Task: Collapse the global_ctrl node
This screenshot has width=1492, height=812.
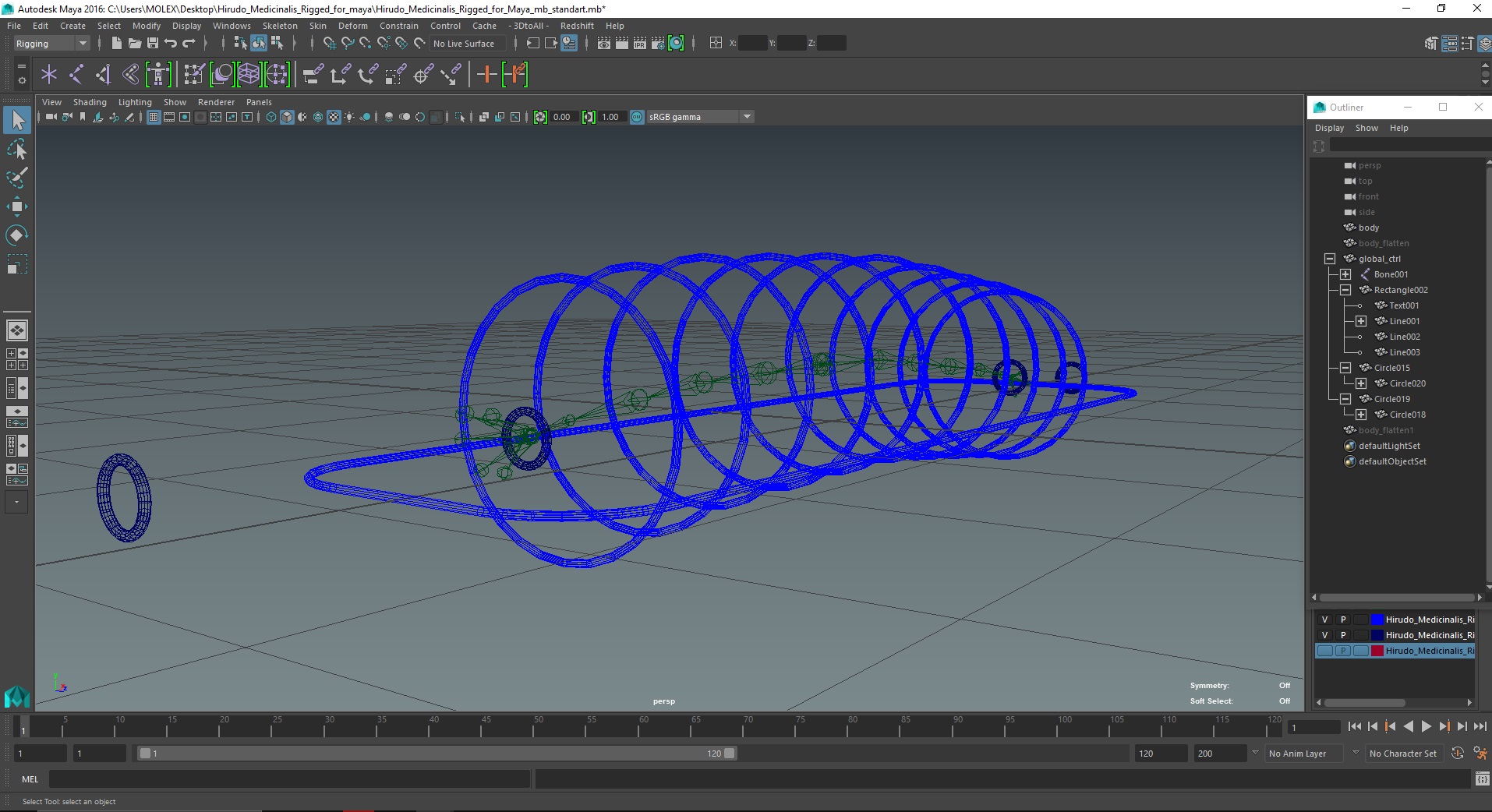Action: (1330, 259)
